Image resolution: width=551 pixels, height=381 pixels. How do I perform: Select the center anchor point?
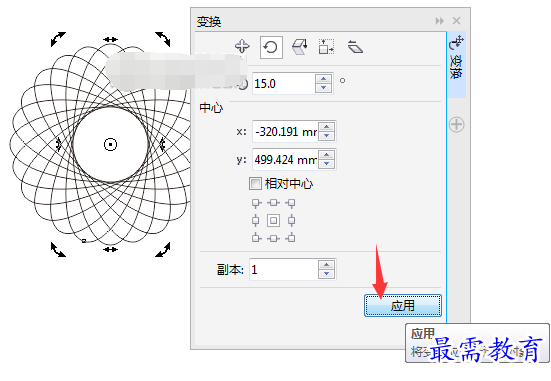[x=273, y=221]
